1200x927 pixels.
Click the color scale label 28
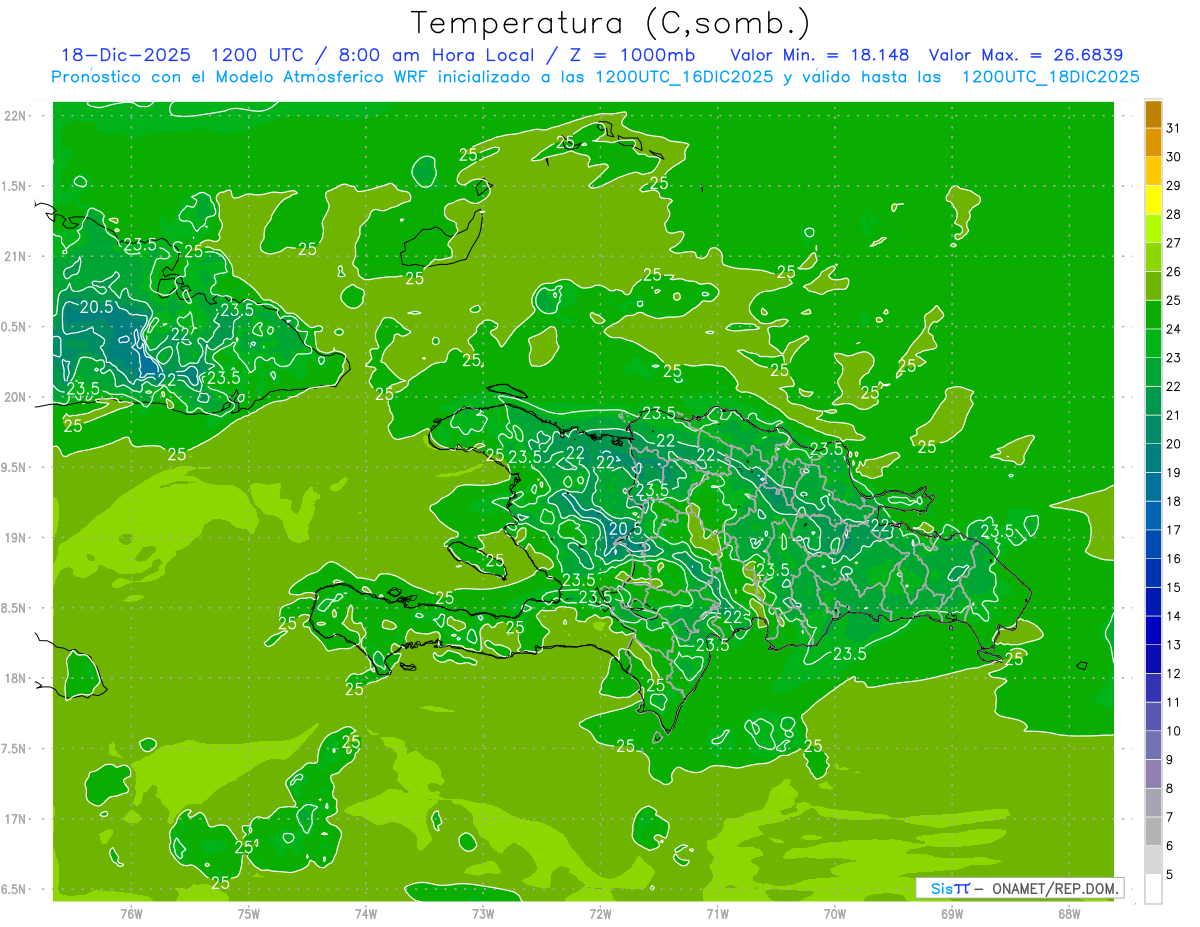coord(1173,214)
